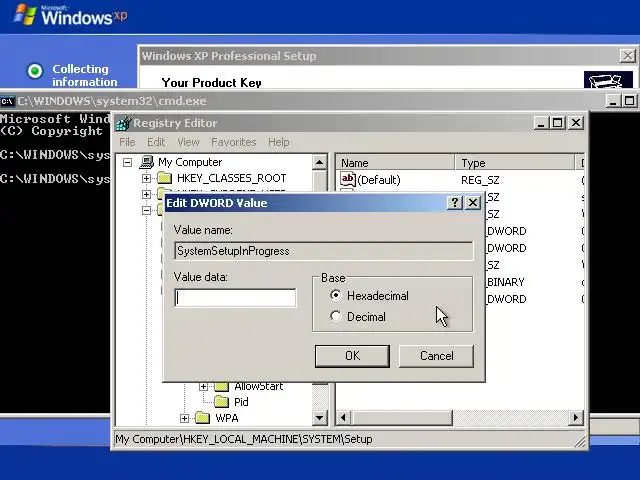Maximize the Registry Editor window
Viewport: 640px width, 480px height.
click(558, 122)
